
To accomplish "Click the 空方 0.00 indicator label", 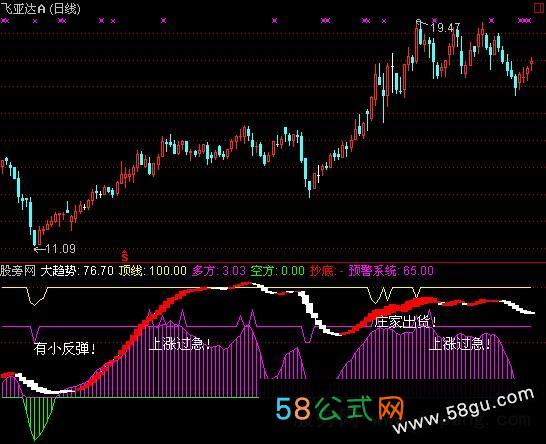I will point(278,271).
